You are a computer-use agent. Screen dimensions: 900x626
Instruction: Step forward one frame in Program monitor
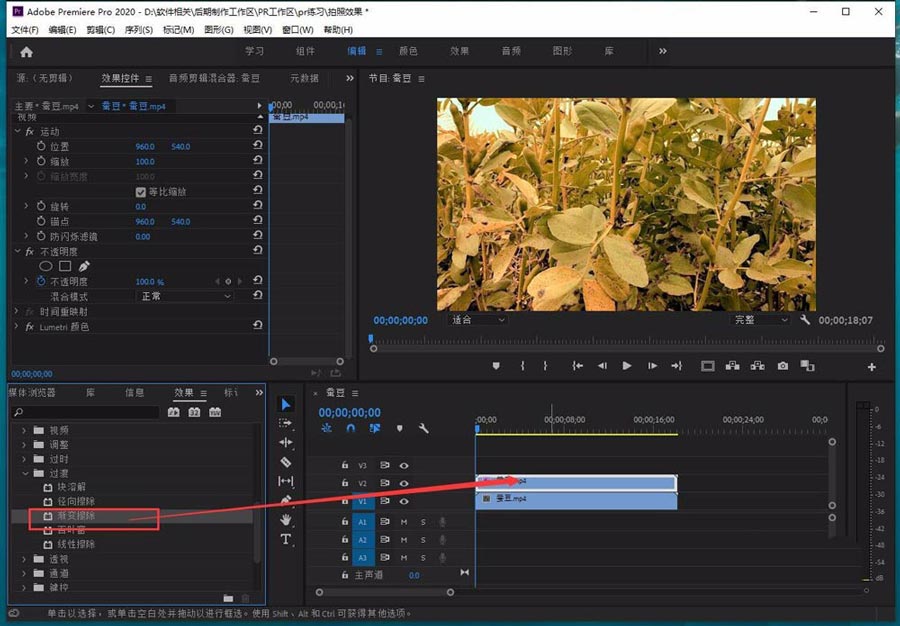coord(652,366)
